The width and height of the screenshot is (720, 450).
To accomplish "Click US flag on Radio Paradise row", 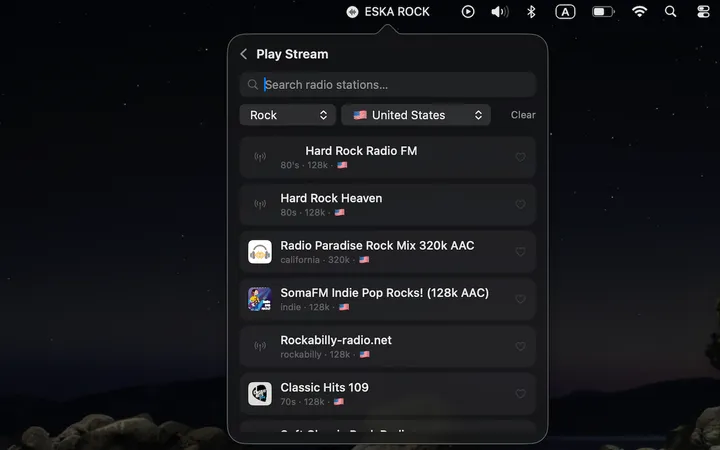I will point(364,260).
